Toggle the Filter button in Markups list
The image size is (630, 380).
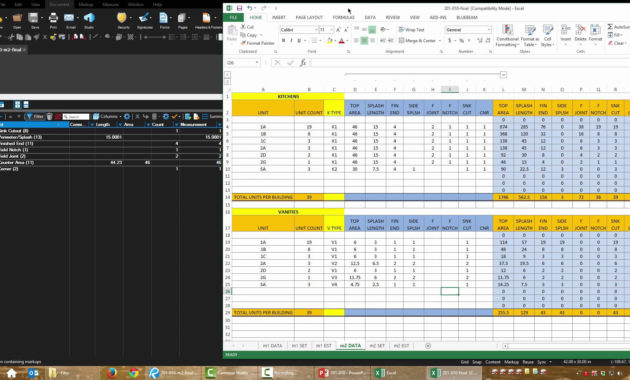35,116
